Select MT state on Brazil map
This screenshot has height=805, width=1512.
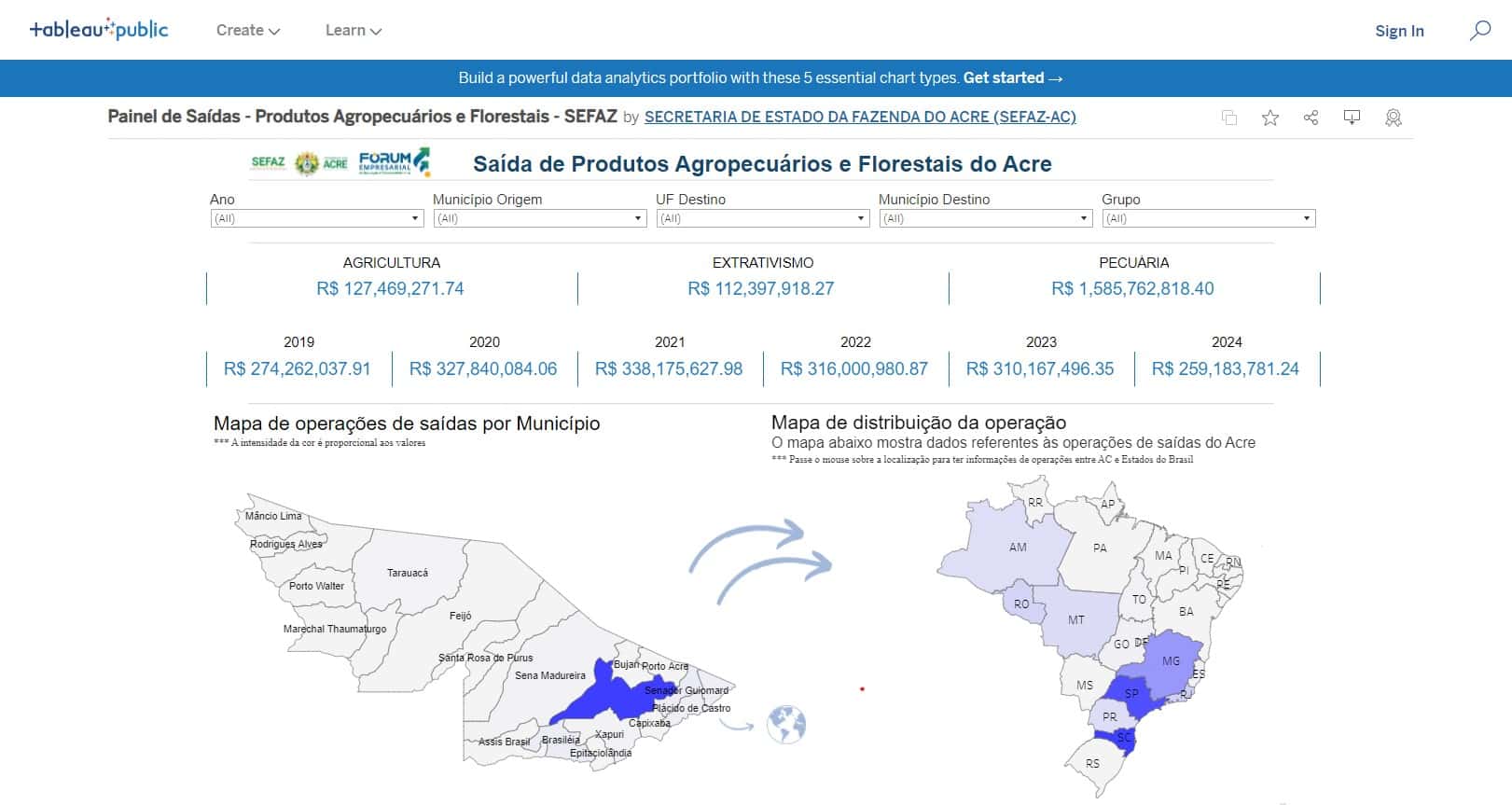pyautogui.click(x=1076, y=619)
